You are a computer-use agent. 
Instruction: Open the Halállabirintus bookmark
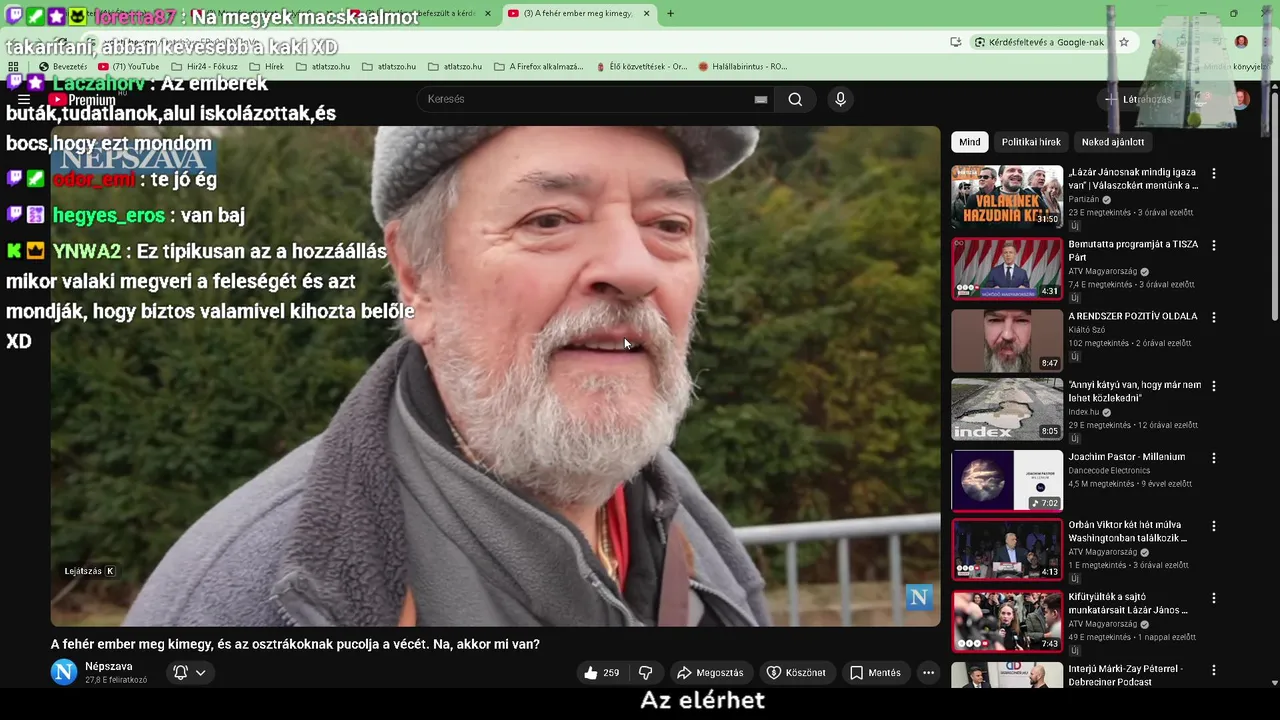(742, 67)
